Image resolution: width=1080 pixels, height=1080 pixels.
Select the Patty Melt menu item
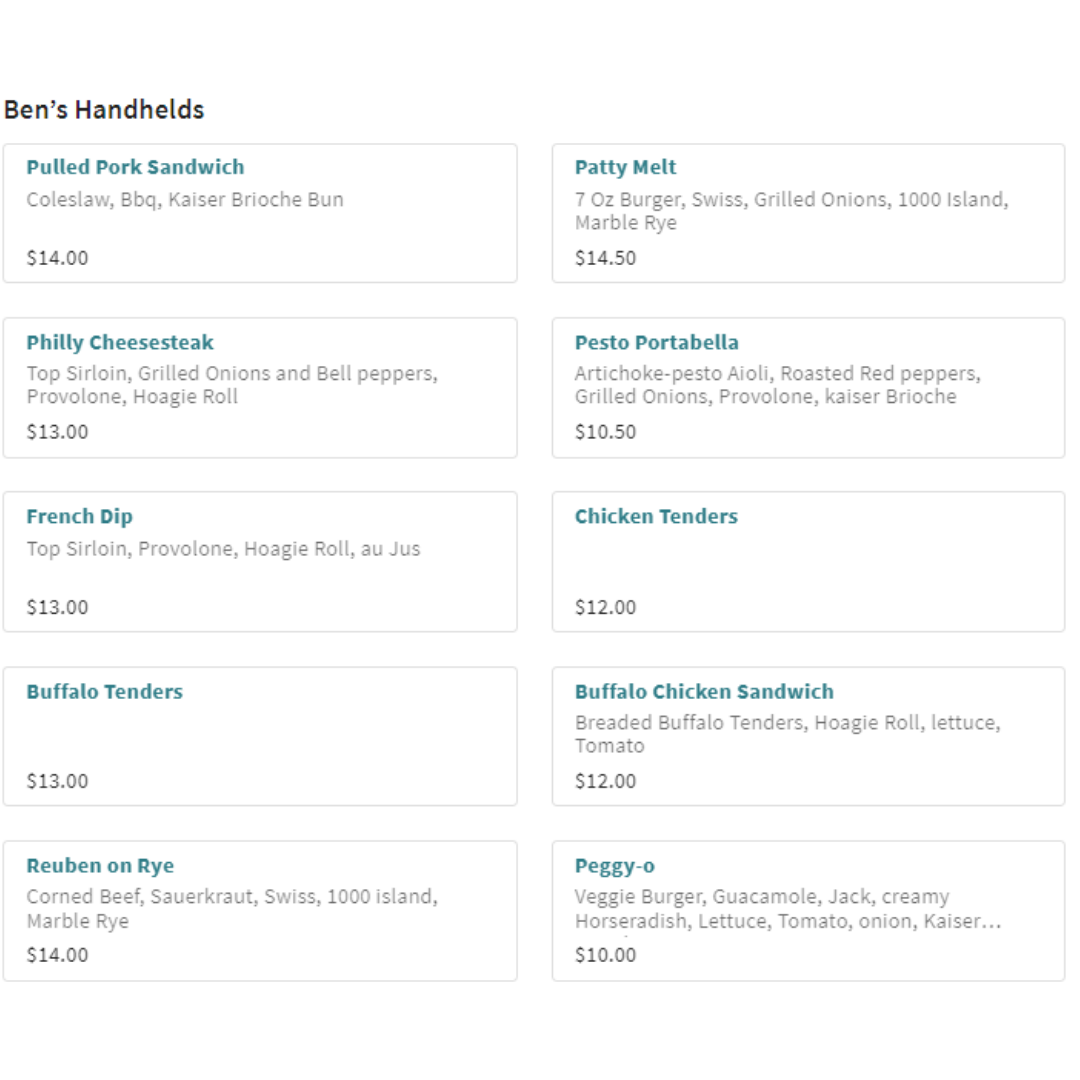(625, 167)
